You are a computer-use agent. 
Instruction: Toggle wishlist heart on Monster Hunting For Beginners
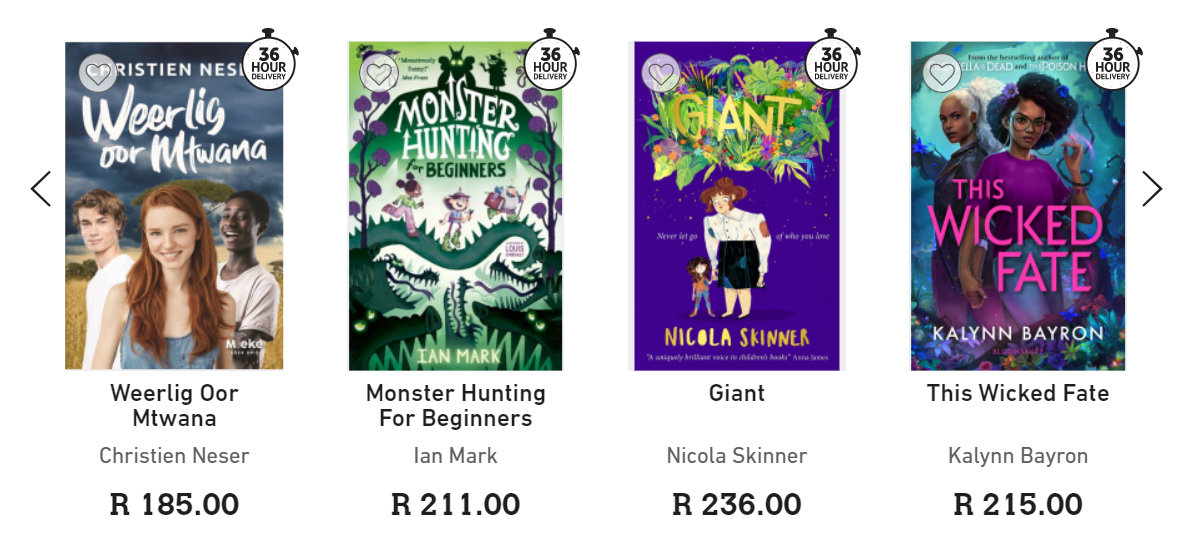click(x=379, y=73)
